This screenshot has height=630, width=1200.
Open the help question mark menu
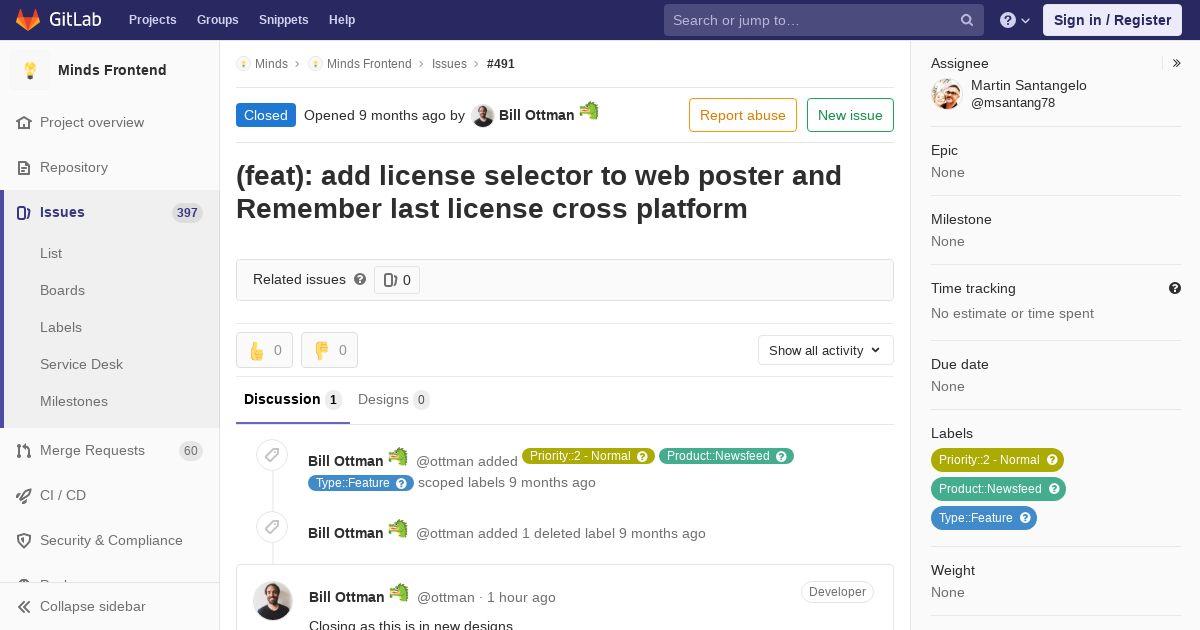(x=1015, y=20)
